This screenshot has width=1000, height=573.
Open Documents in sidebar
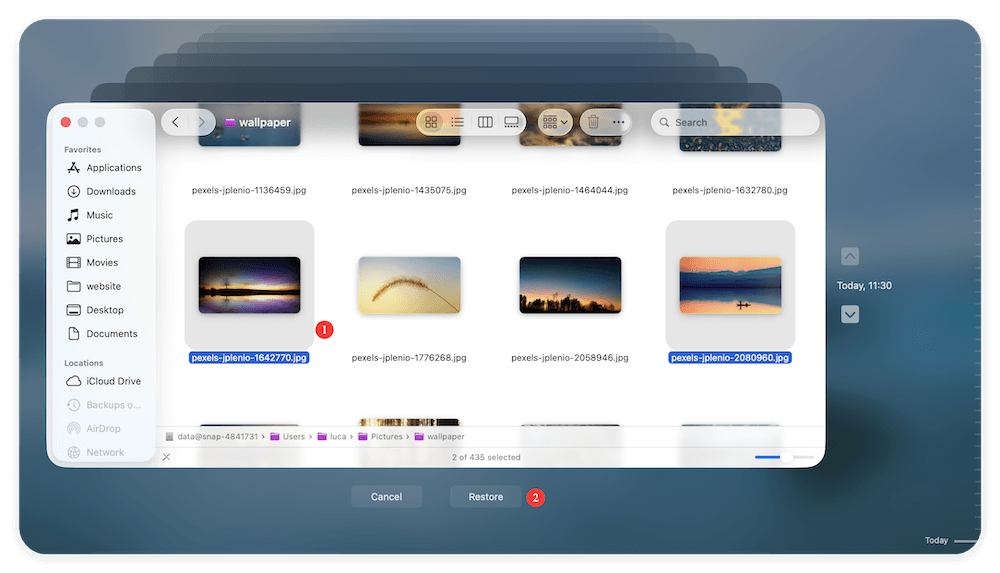click(x=103, y=334)
